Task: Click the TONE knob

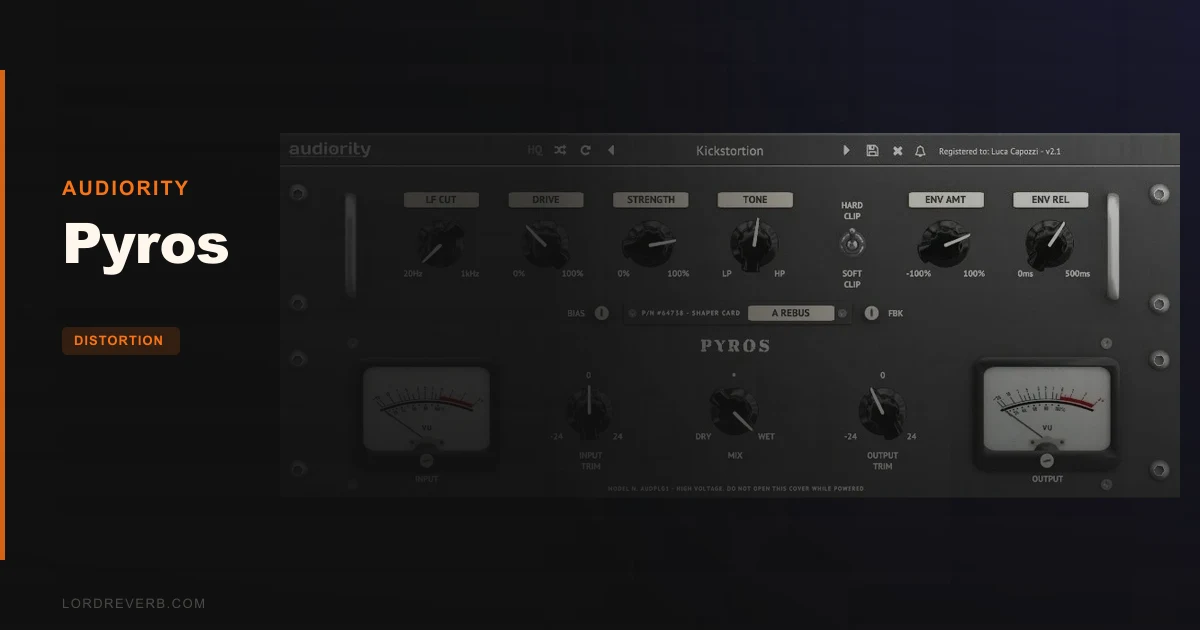Action: [754, 243]
